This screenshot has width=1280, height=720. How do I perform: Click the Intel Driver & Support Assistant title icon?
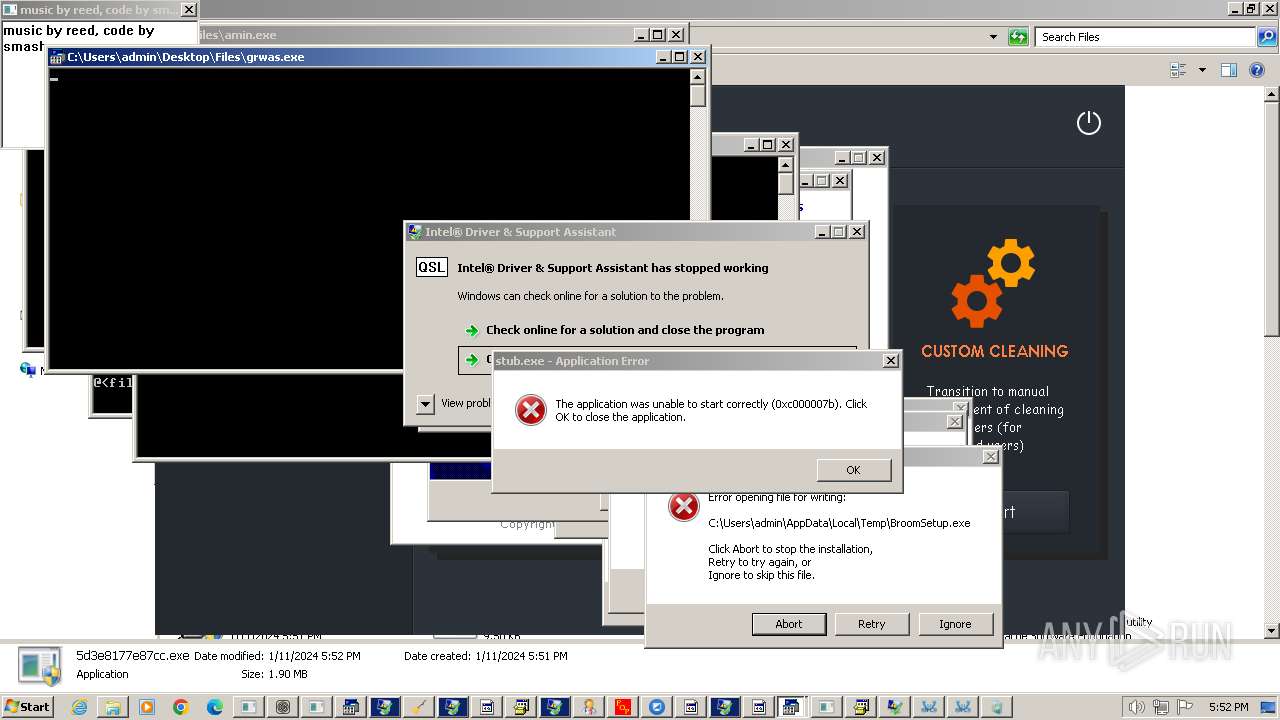[x=414, y=232]
